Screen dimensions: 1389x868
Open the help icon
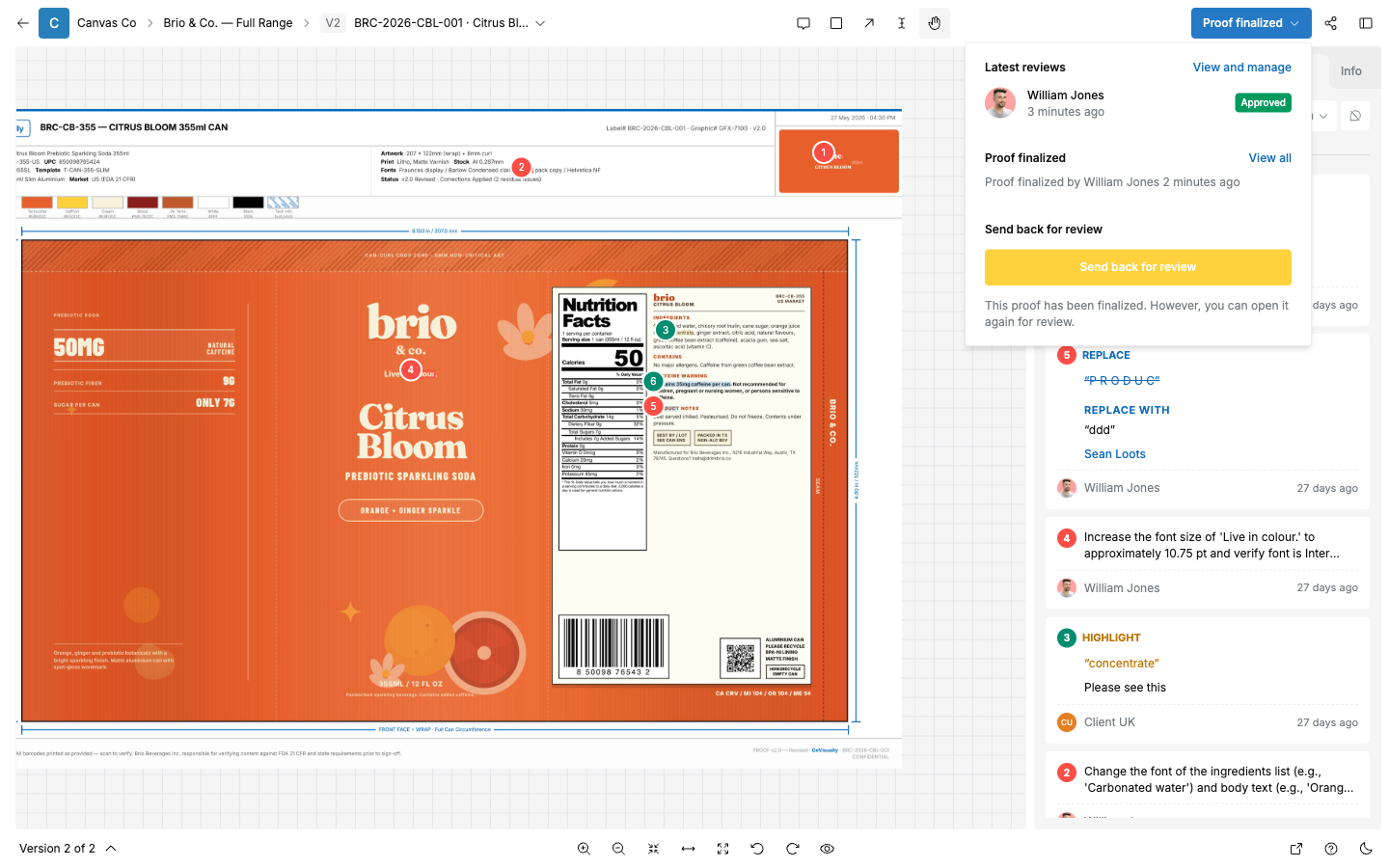[1331, 849]
